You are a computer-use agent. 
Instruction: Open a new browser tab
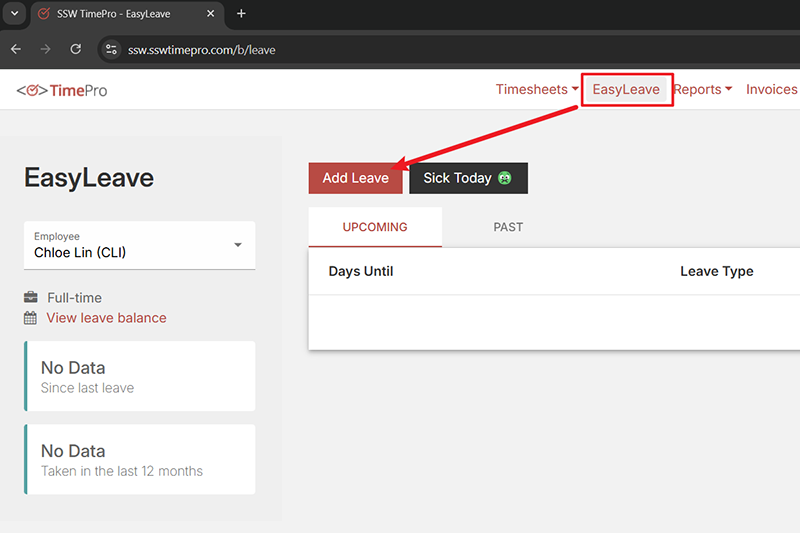241,14
